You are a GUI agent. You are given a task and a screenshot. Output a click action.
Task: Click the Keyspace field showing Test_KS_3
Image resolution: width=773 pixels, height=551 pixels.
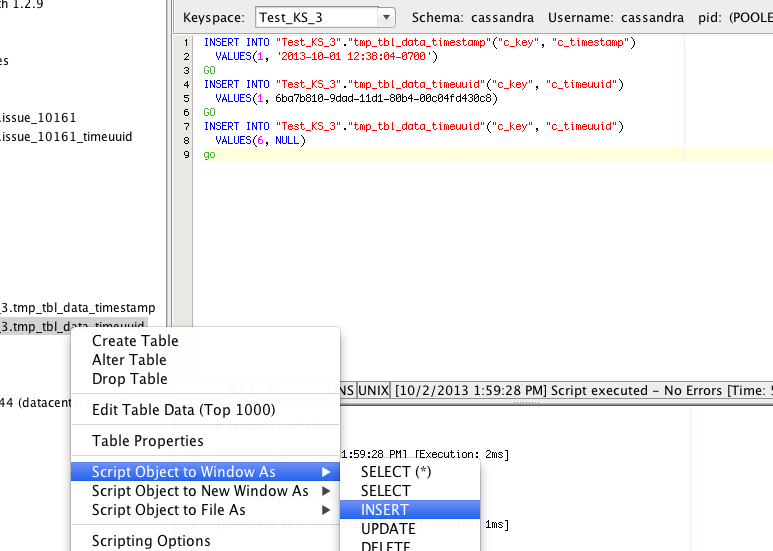point(317,18)
